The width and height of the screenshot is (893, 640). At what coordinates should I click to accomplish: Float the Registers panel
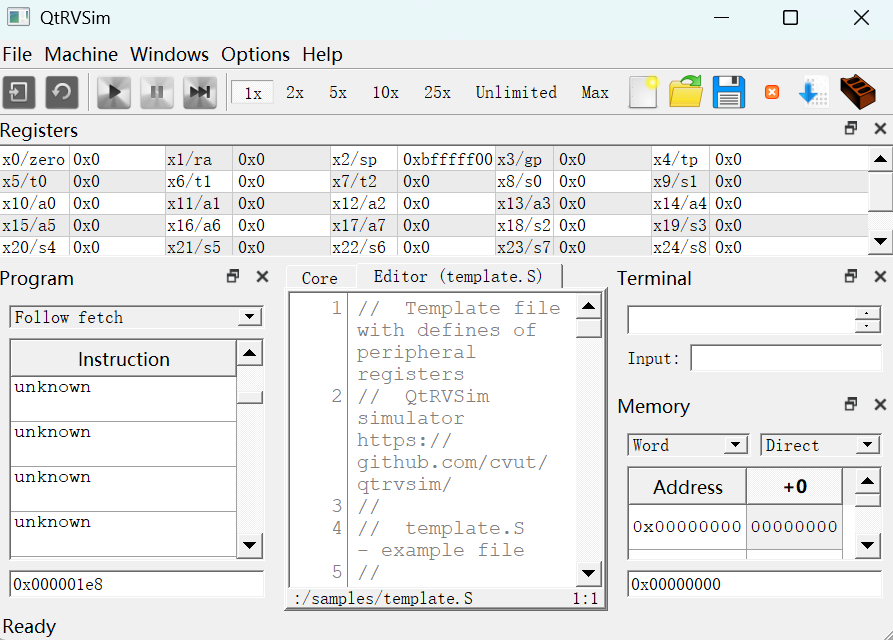[x=851, y=129]
